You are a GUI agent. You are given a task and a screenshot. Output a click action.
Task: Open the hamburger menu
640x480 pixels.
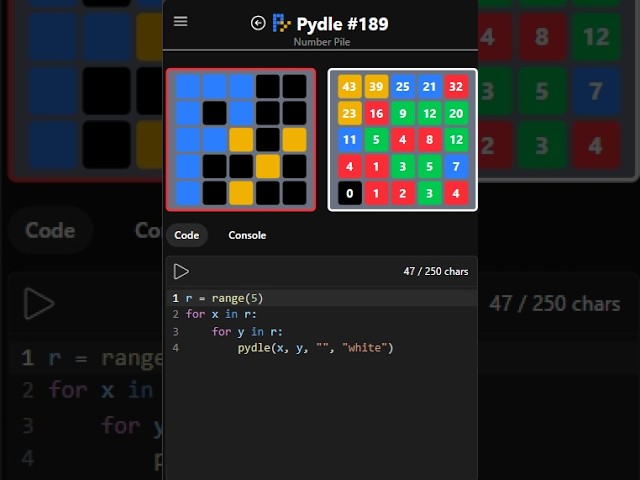tap(180, 21)
